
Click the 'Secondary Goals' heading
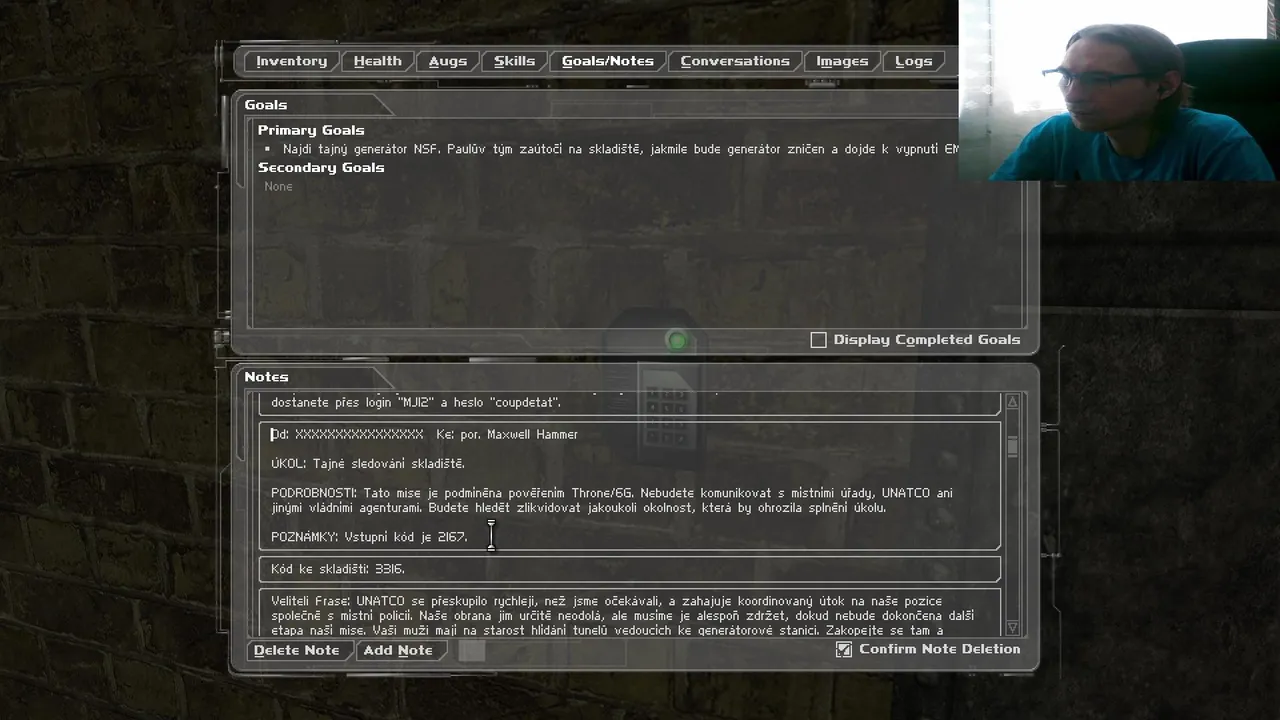click(x=321, y=167)
